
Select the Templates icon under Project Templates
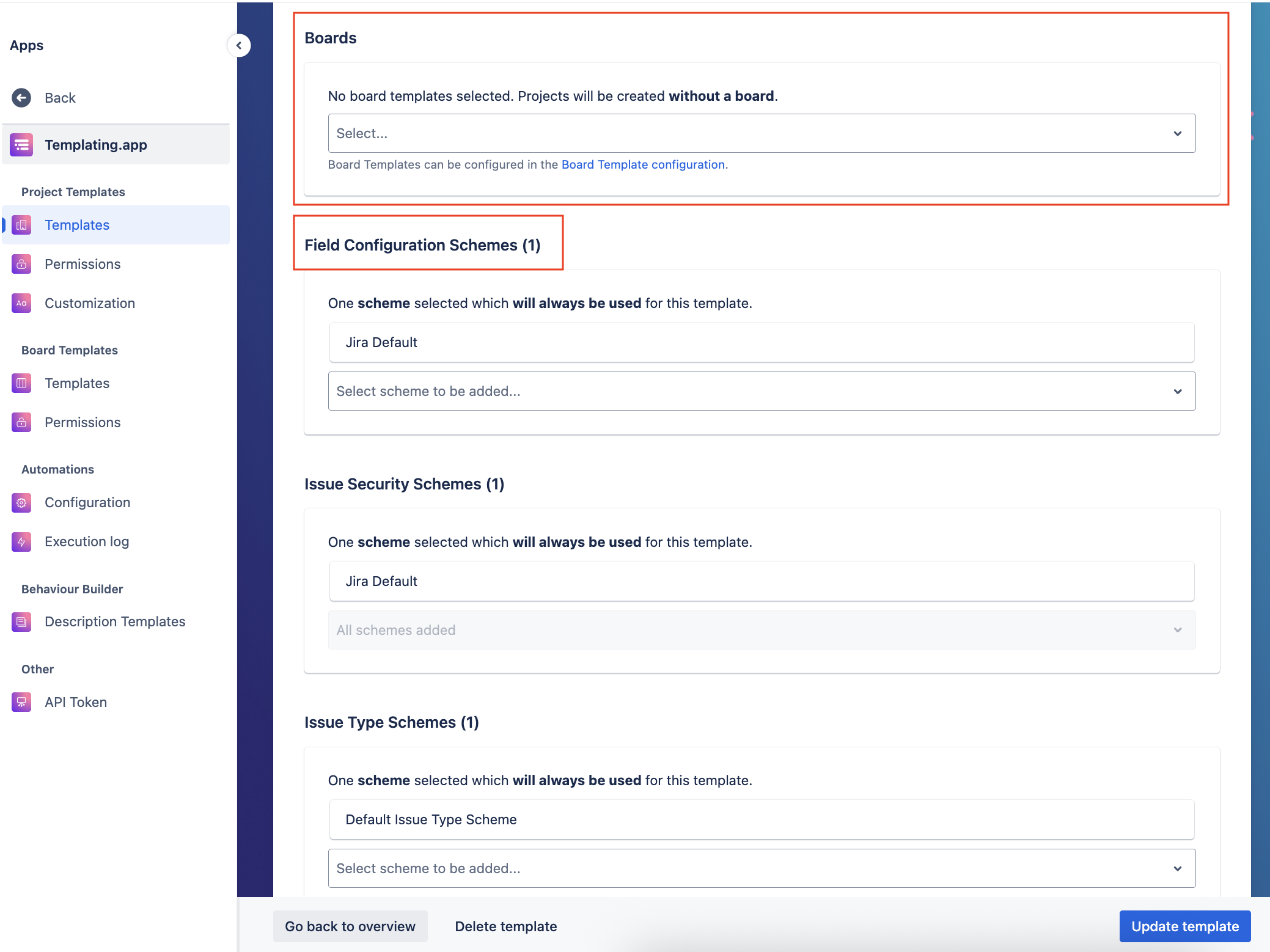[21, 225]
